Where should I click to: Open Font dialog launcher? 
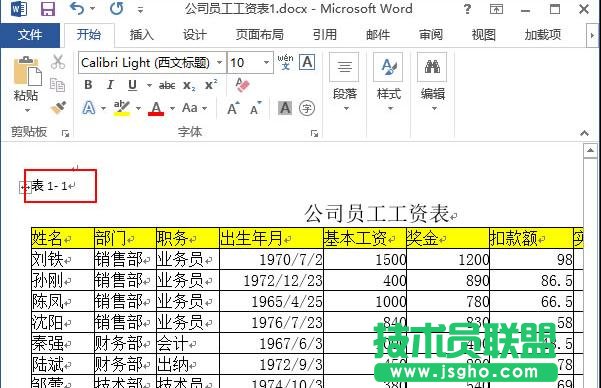pos(314,133)
